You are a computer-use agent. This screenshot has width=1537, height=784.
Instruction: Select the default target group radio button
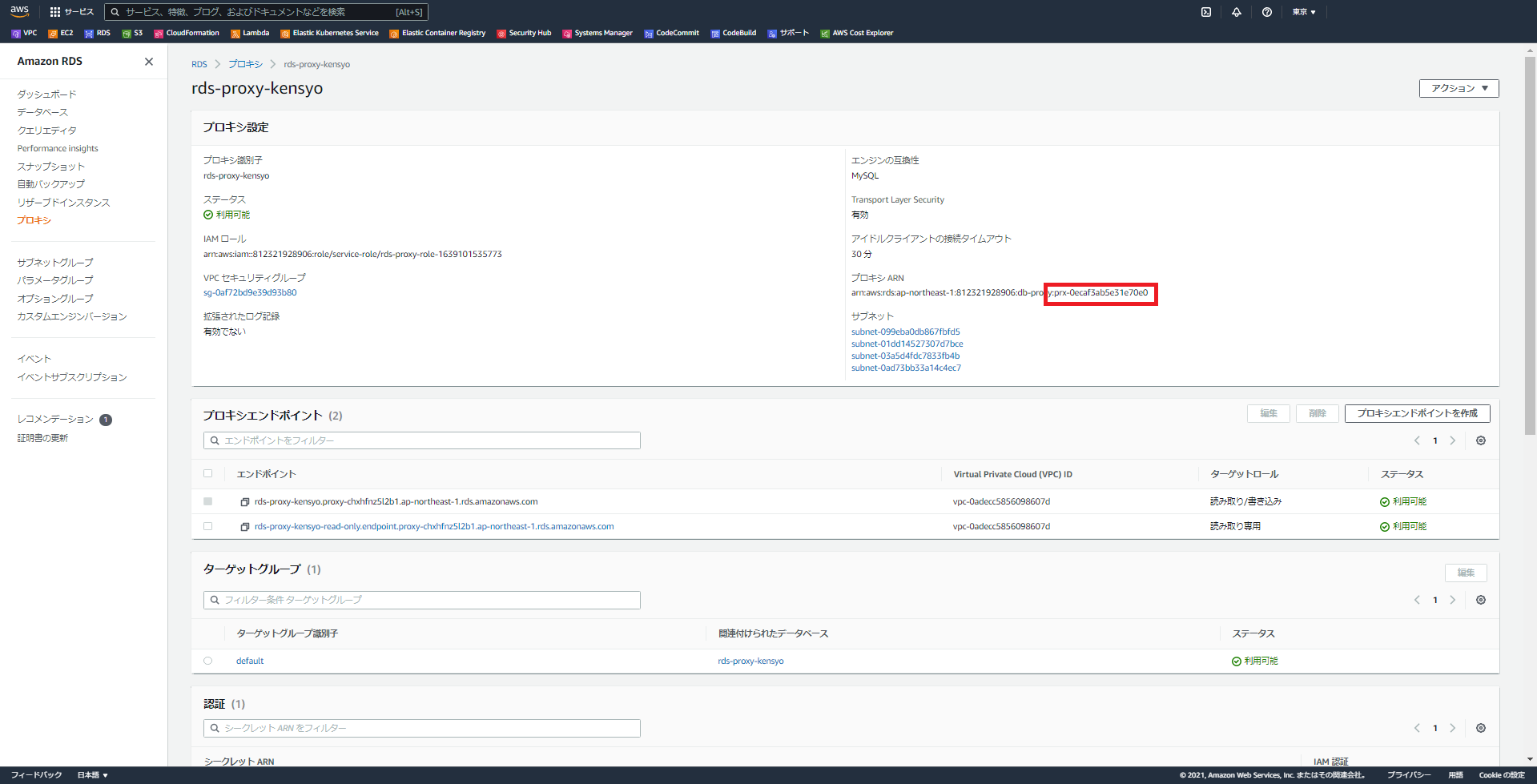coord(208,661)
